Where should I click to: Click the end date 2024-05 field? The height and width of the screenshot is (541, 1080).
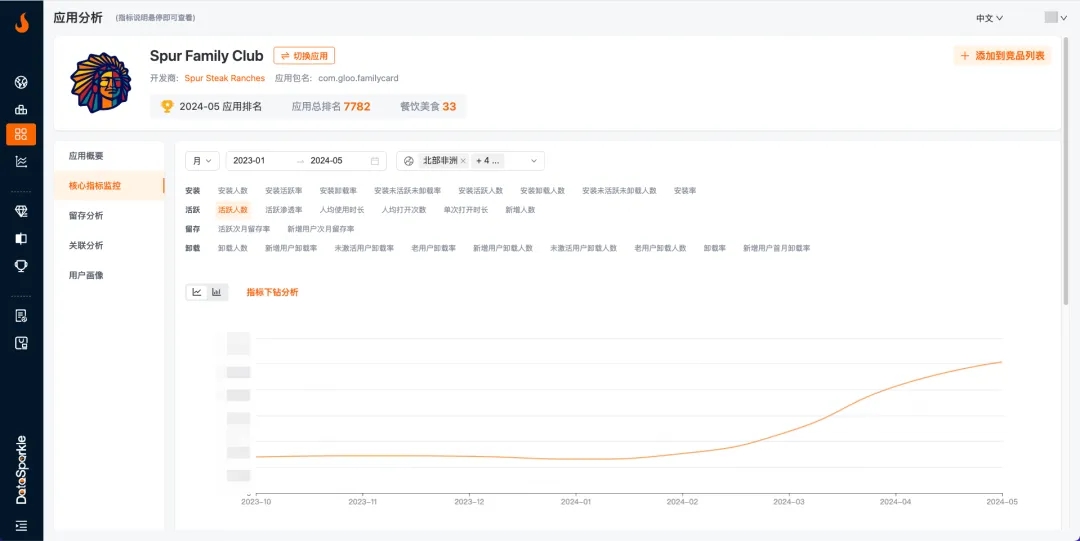click(326, 161)
